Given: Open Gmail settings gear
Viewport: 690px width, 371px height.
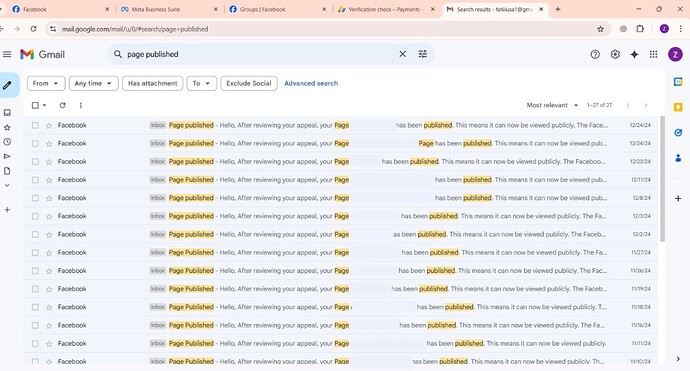Looking at the screenshot, I should (615, 54).
